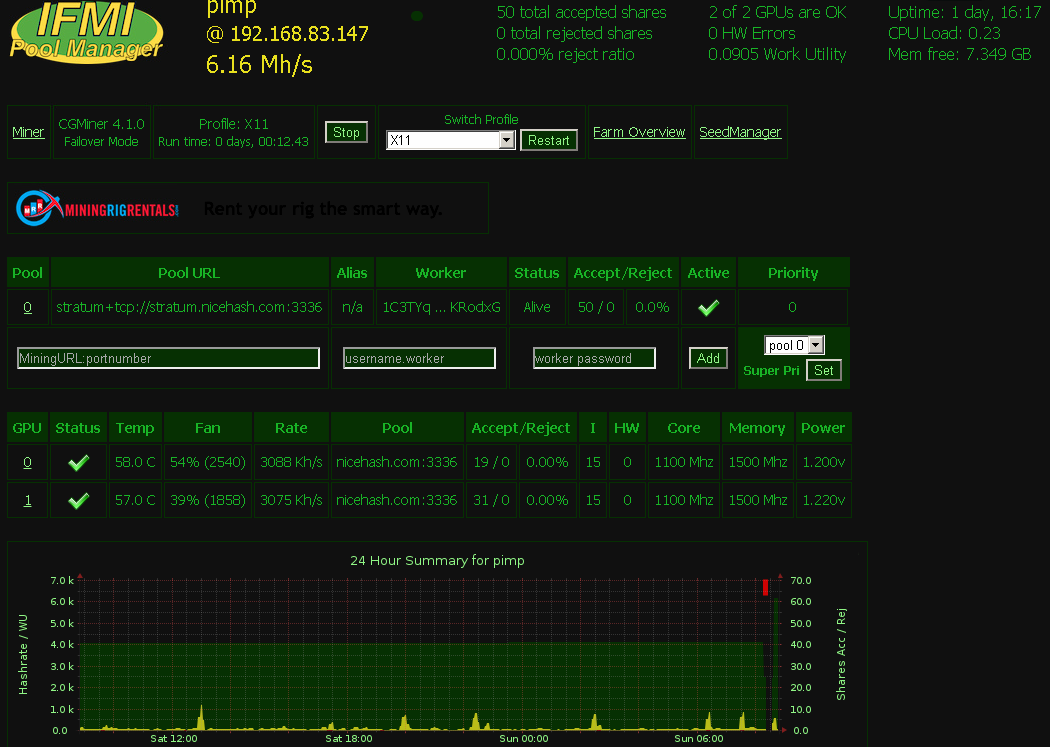The width and height of the screenshot is (1050, 747).
Task: Click the Switch Profile dropdown arrow
Action: pyautogui.click(x=507, y=140)
